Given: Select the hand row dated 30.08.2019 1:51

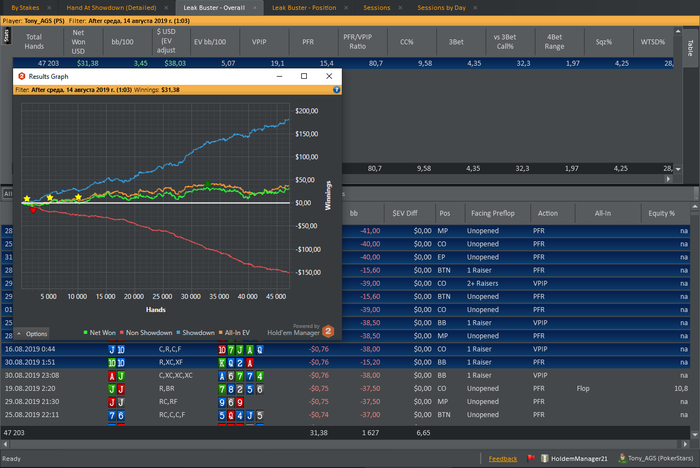Looking at the screenshot, I should tap(346, 362).
